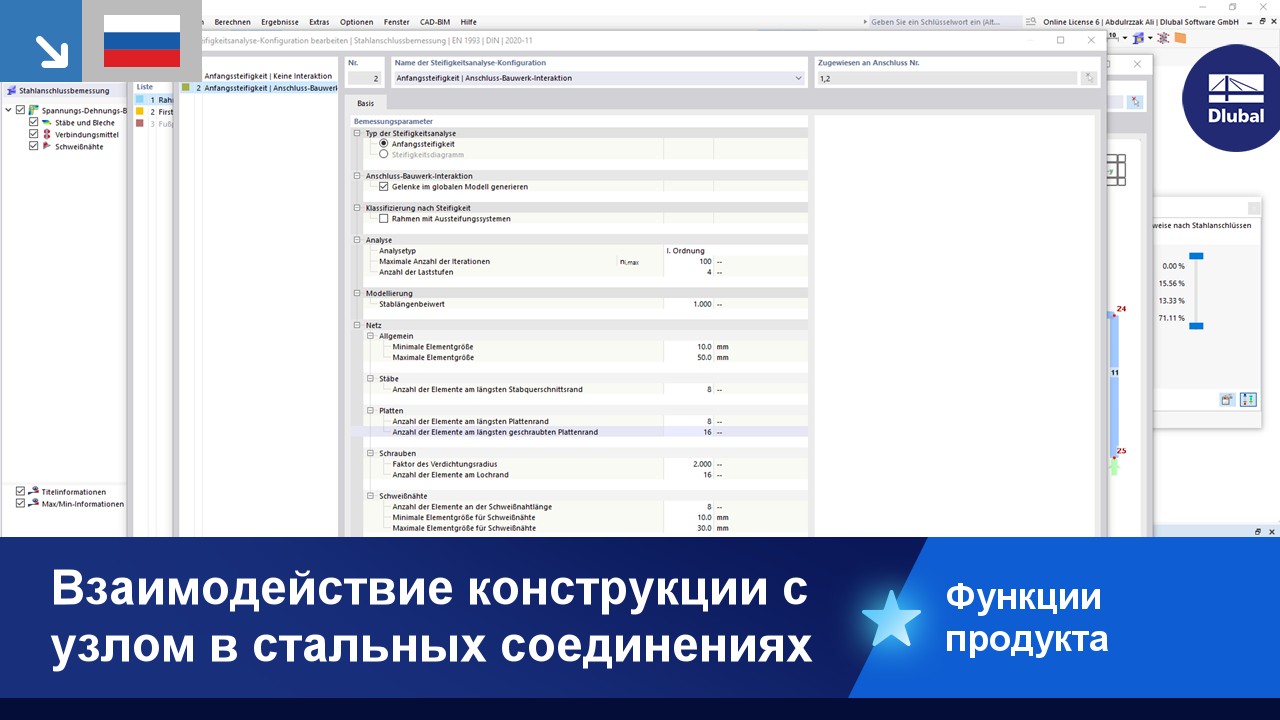Click the round Dlubal logo
Image resolution: width=1280 pixels, height=720 pixels.
coord(1236,98)
